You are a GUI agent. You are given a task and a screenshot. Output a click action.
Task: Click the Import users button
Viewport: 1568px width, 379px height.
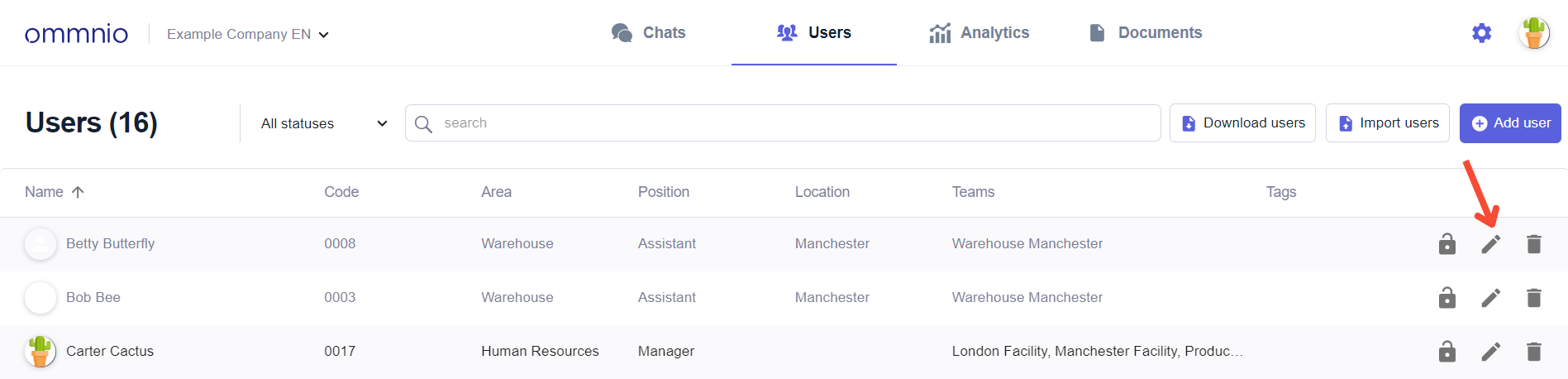(1388, 123)
